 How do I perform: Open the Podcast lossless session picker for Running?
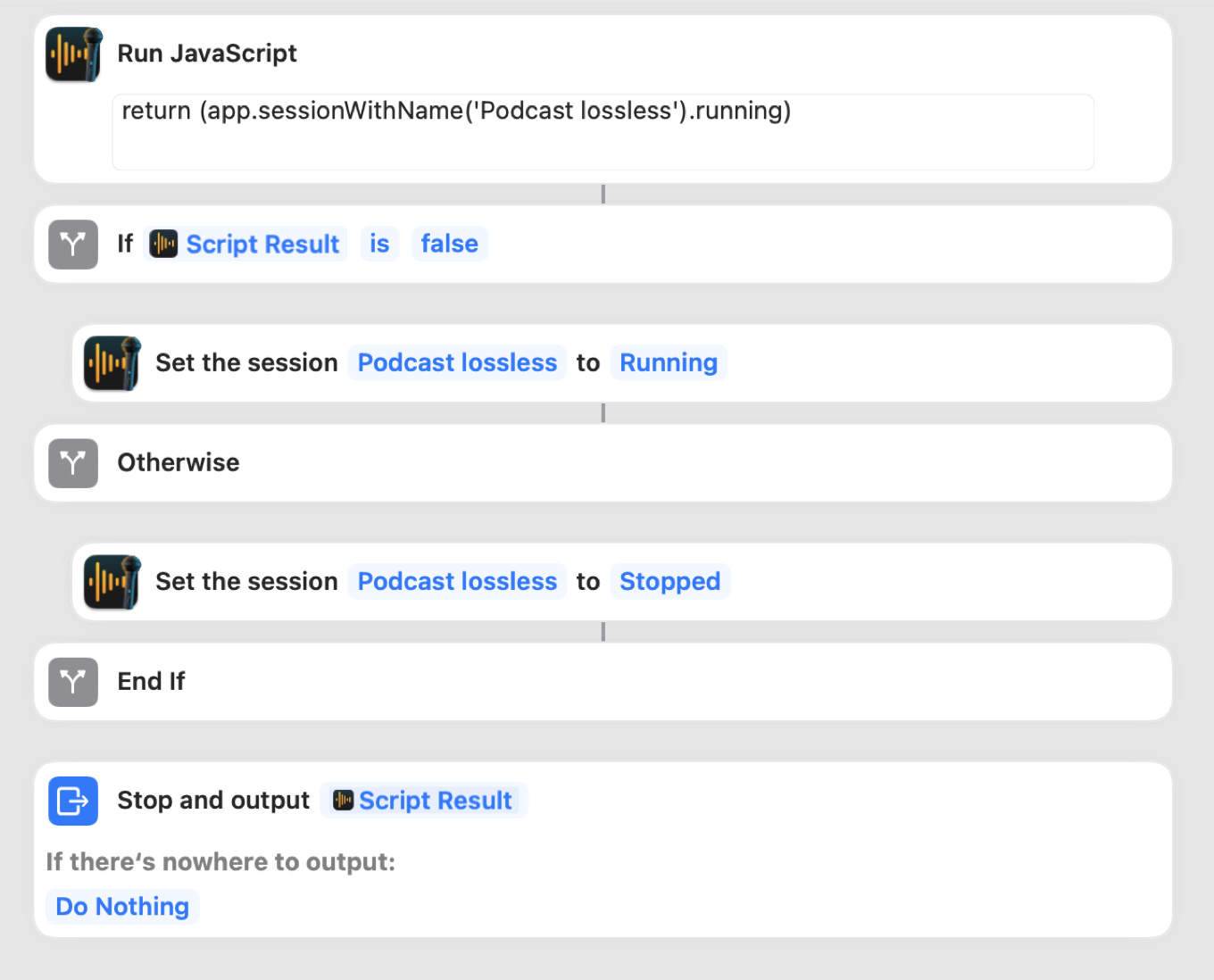(x=457, y=362)
